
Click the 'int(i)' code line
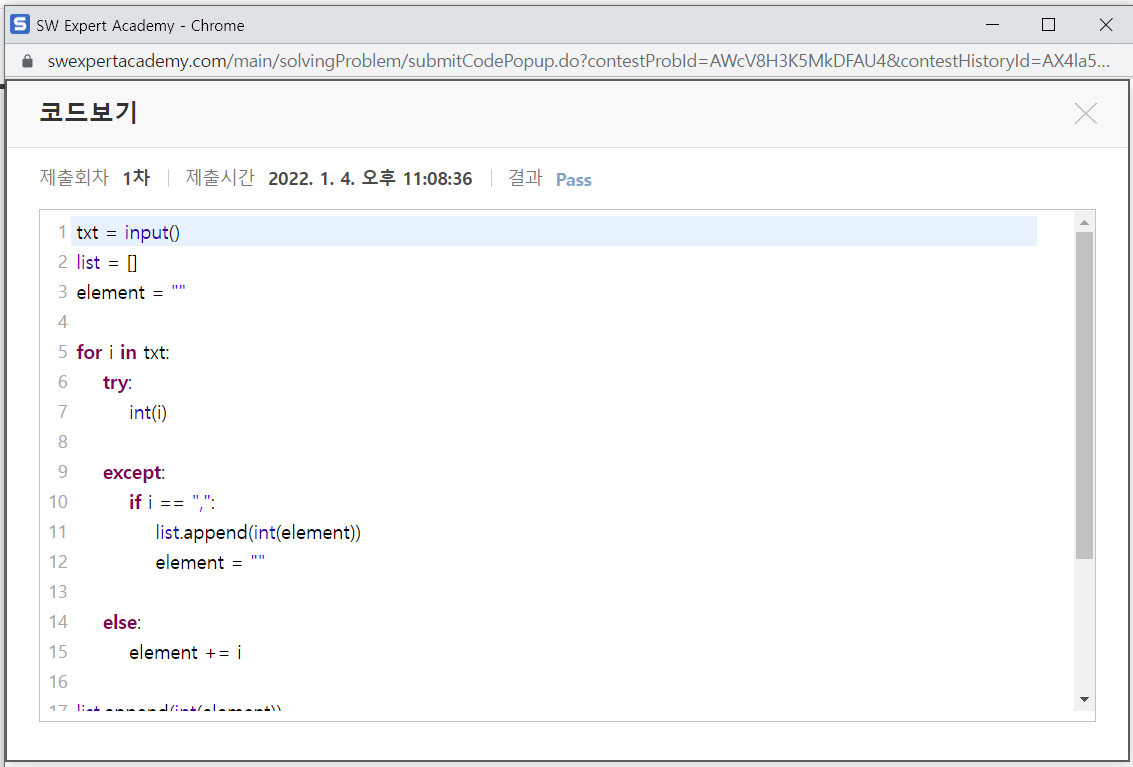click(148, 412)
